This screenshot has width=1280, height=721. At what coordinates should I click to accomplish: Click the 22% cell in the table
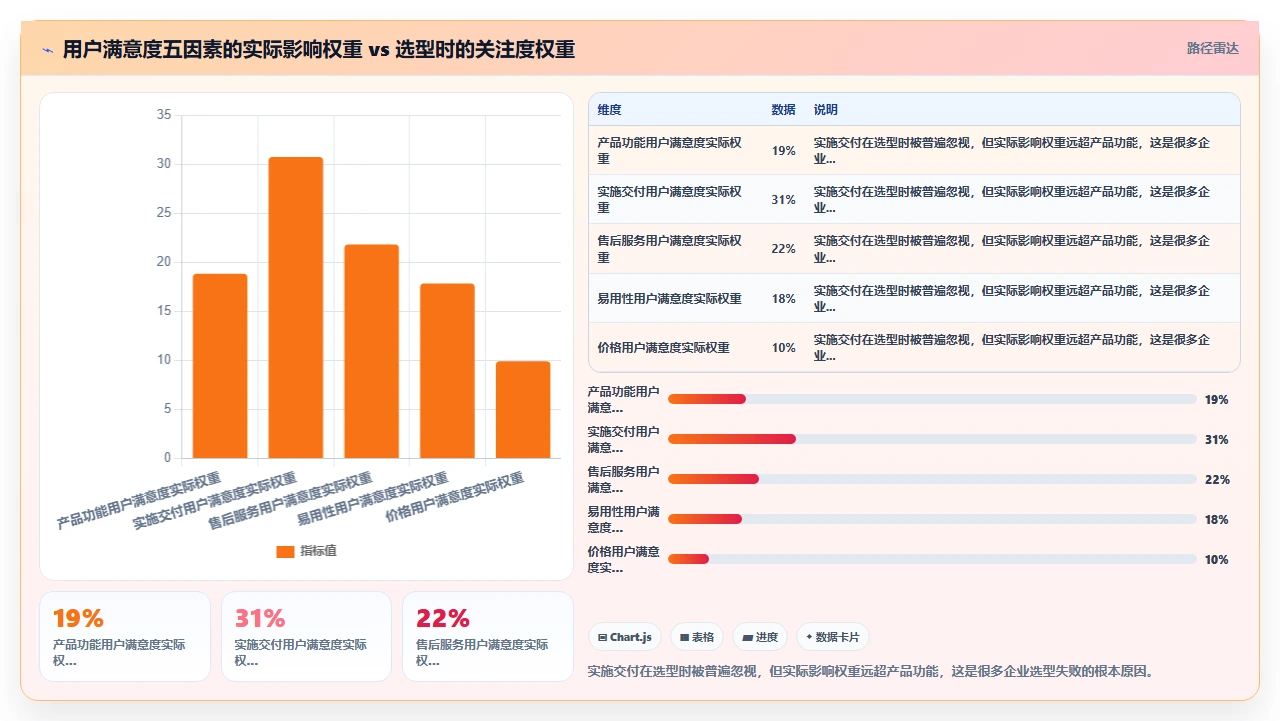coord(783,249)
